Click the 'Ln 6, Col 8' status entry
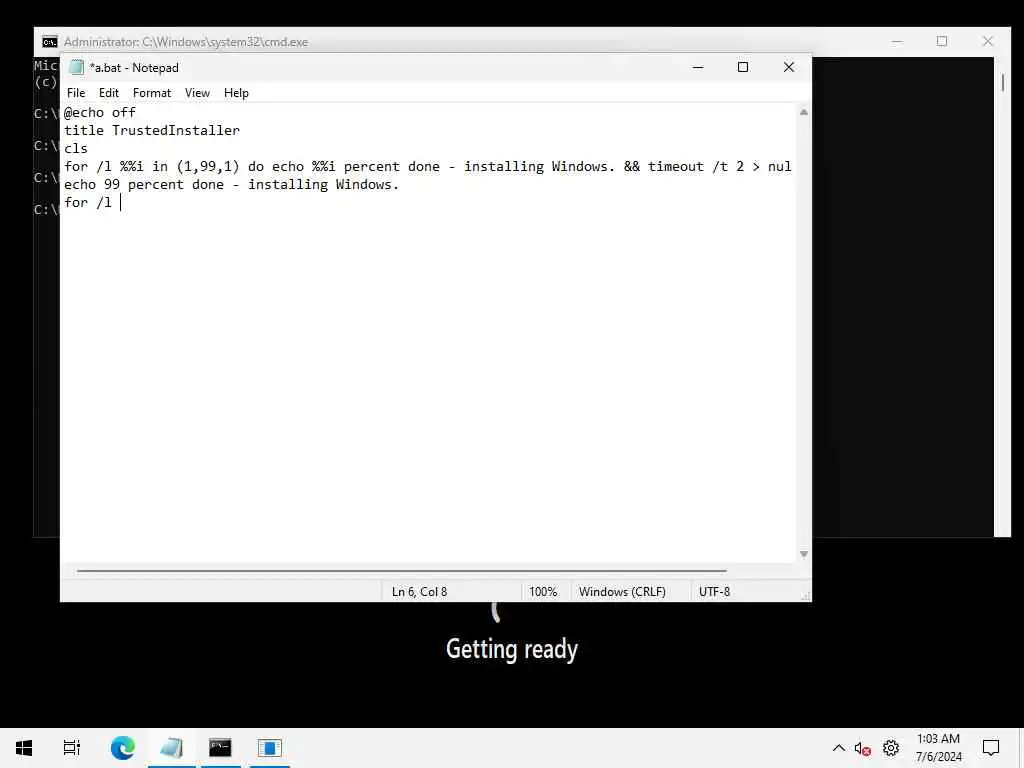The width and height of the screenshot is (1024, 768). [x=419, y=592]
